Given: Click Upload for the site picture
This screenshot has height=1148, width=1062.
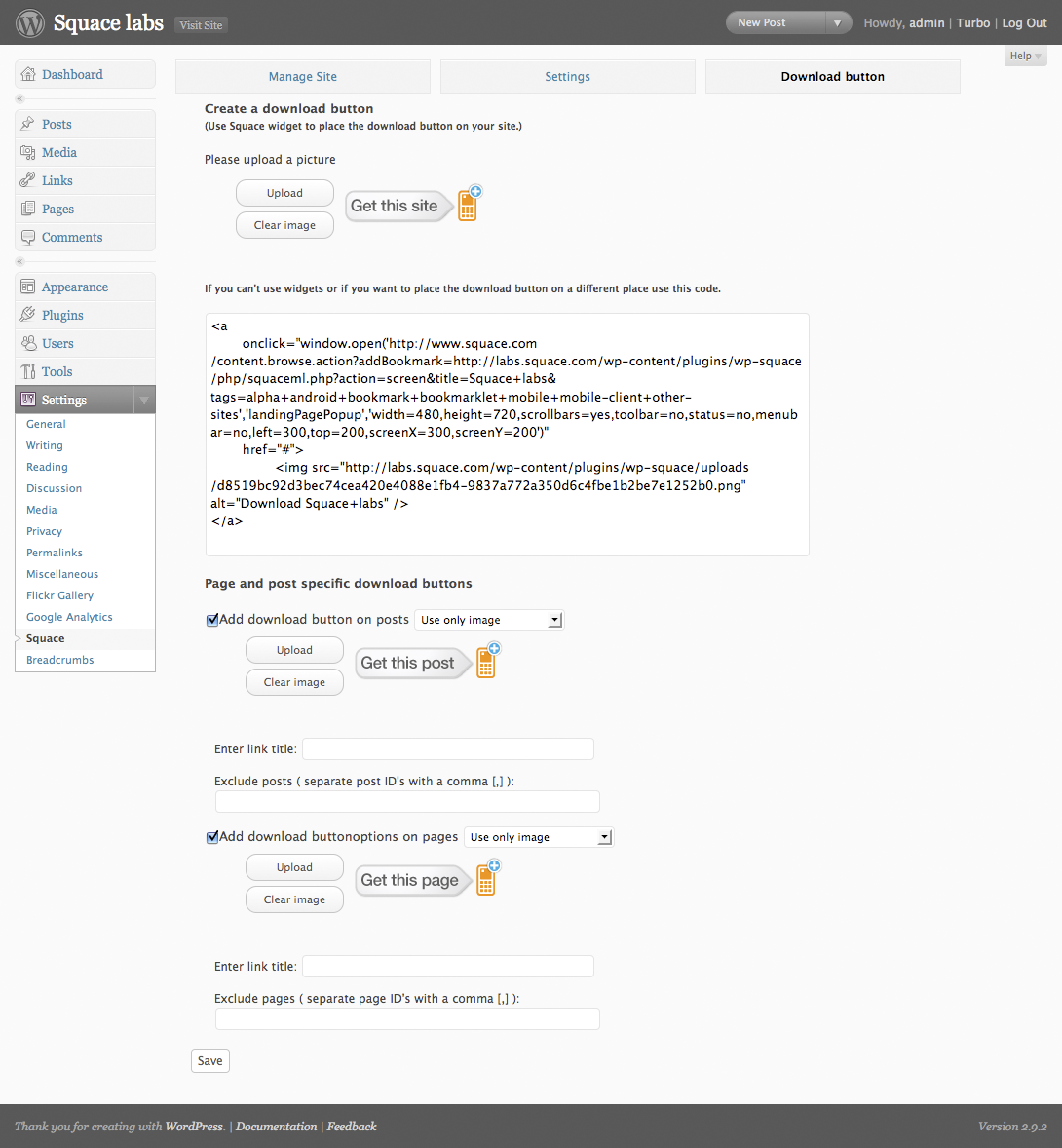Looking at the screenshot, I should point(284,193).
